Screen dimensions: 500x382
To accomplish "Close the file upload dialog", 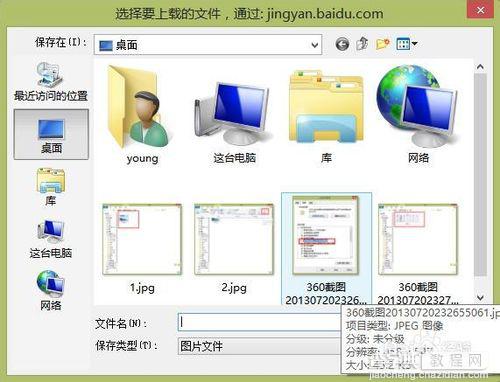I will (x=480, y=10).
